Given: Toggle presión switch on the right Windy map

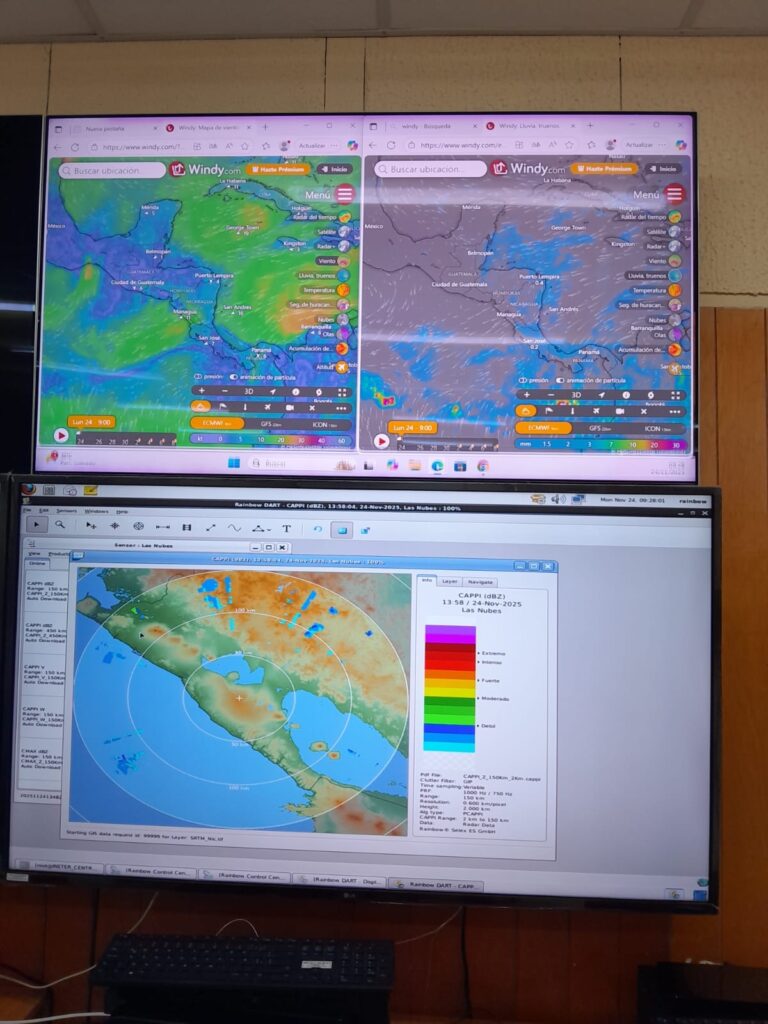Looking at the screenshot, I should click(523, 381).
